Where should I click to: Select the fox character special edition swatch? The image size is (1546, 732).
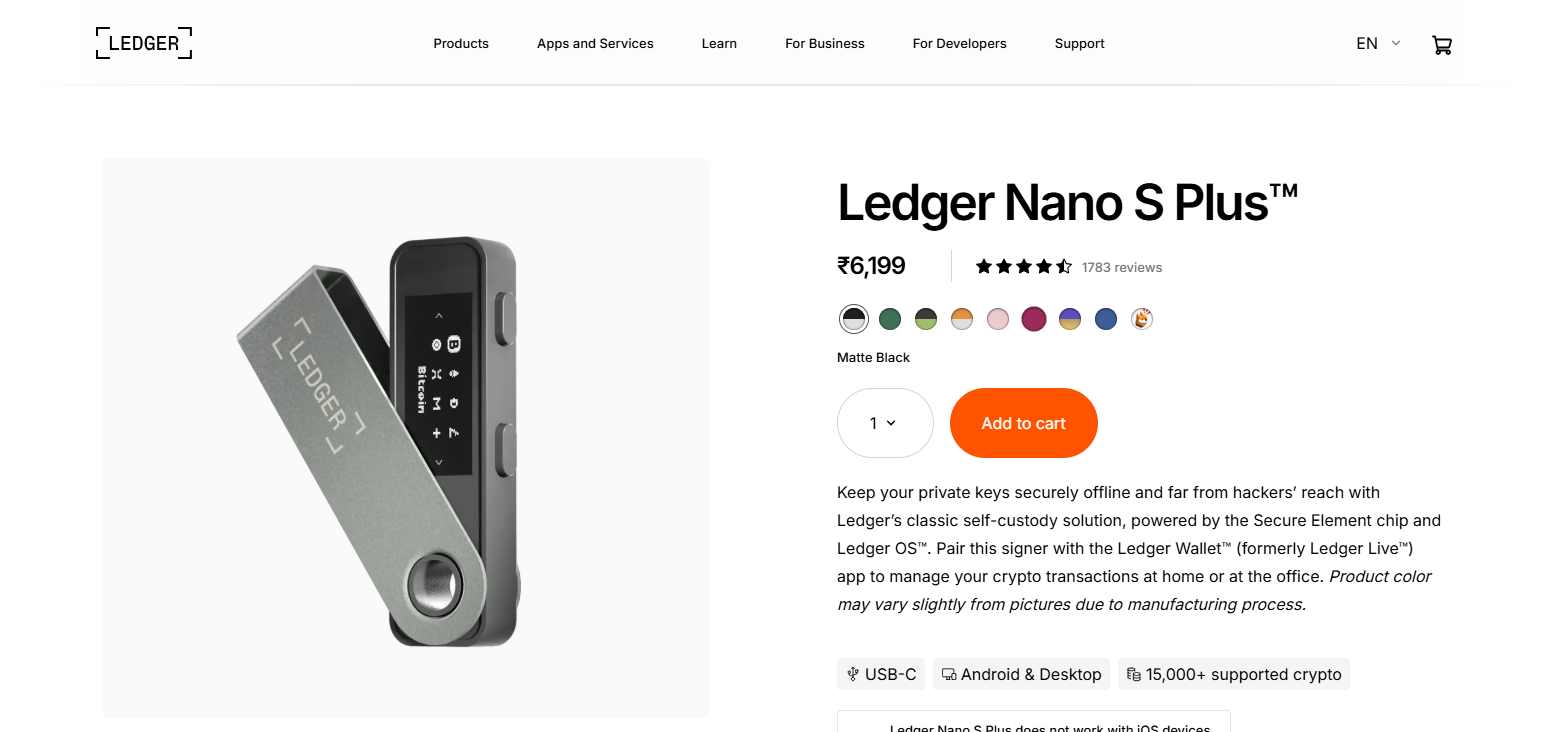pyautogui.click(x=1141, y=318)
